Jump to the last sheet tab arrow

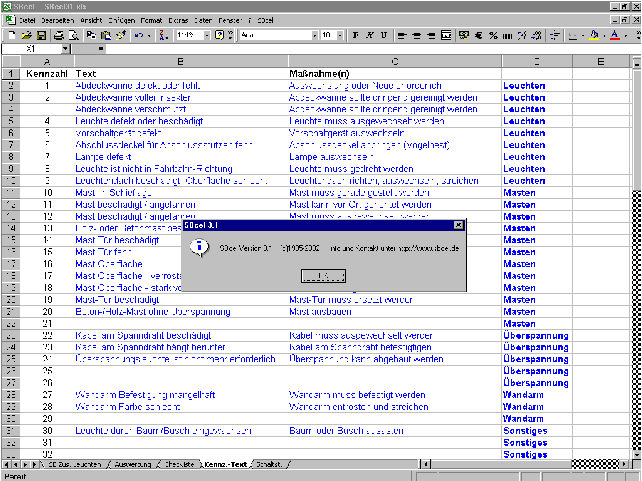34,465
